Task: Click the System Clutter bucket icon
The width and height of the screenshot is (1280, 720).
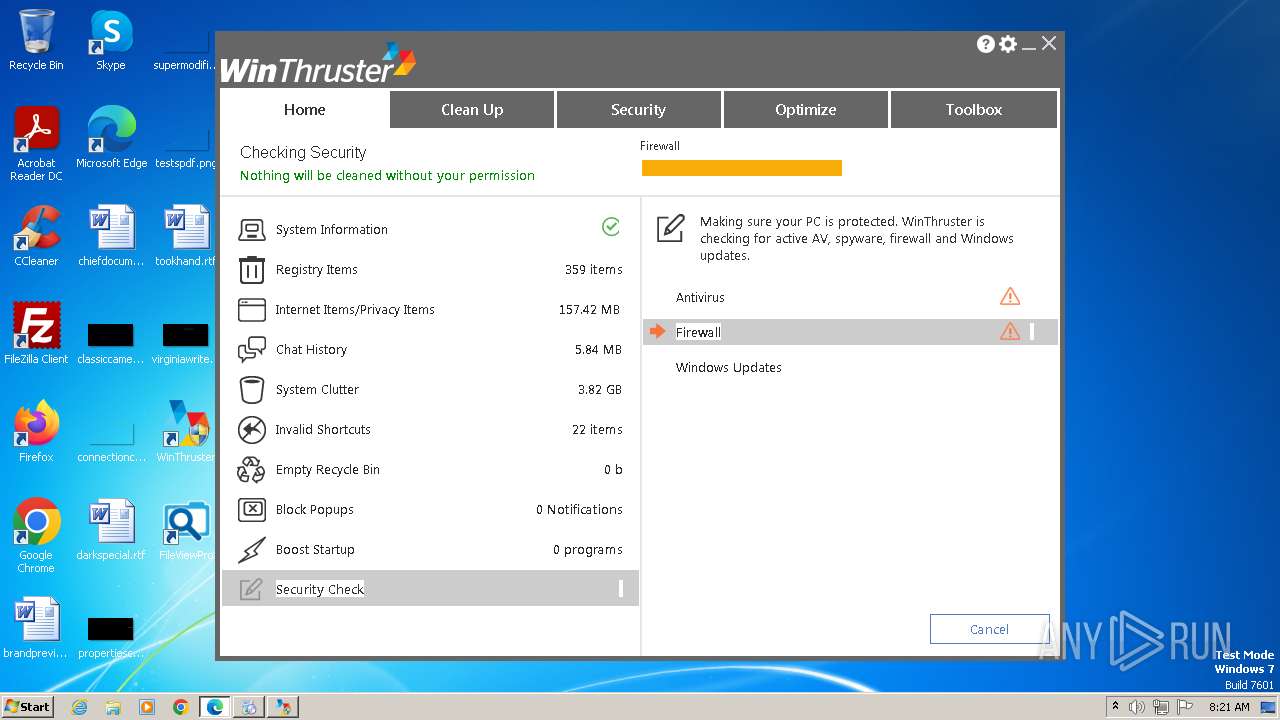Action: click(x=251, y=390)
